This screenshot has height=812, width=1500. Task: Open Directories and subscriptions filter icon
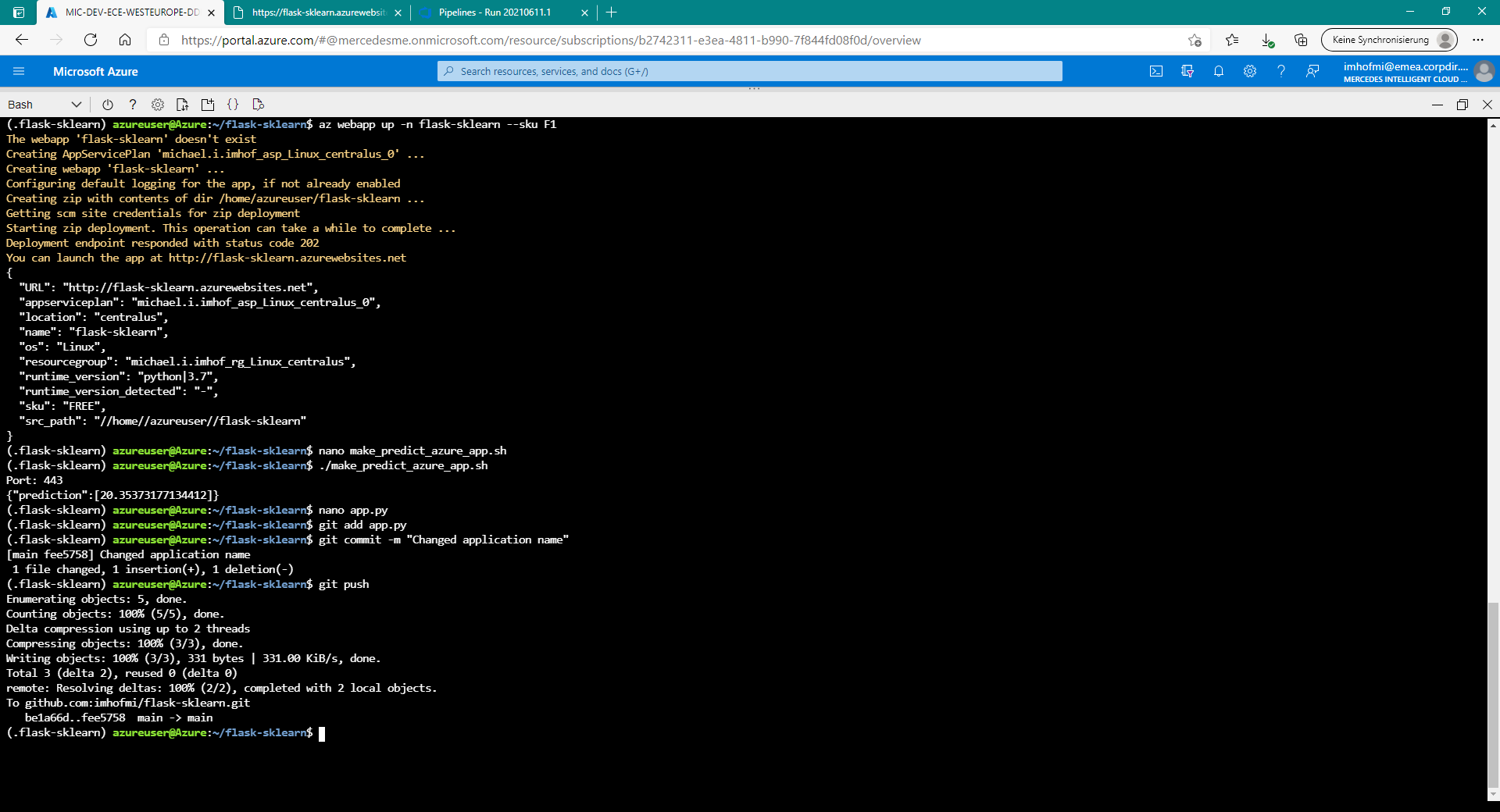(1187, 71)
